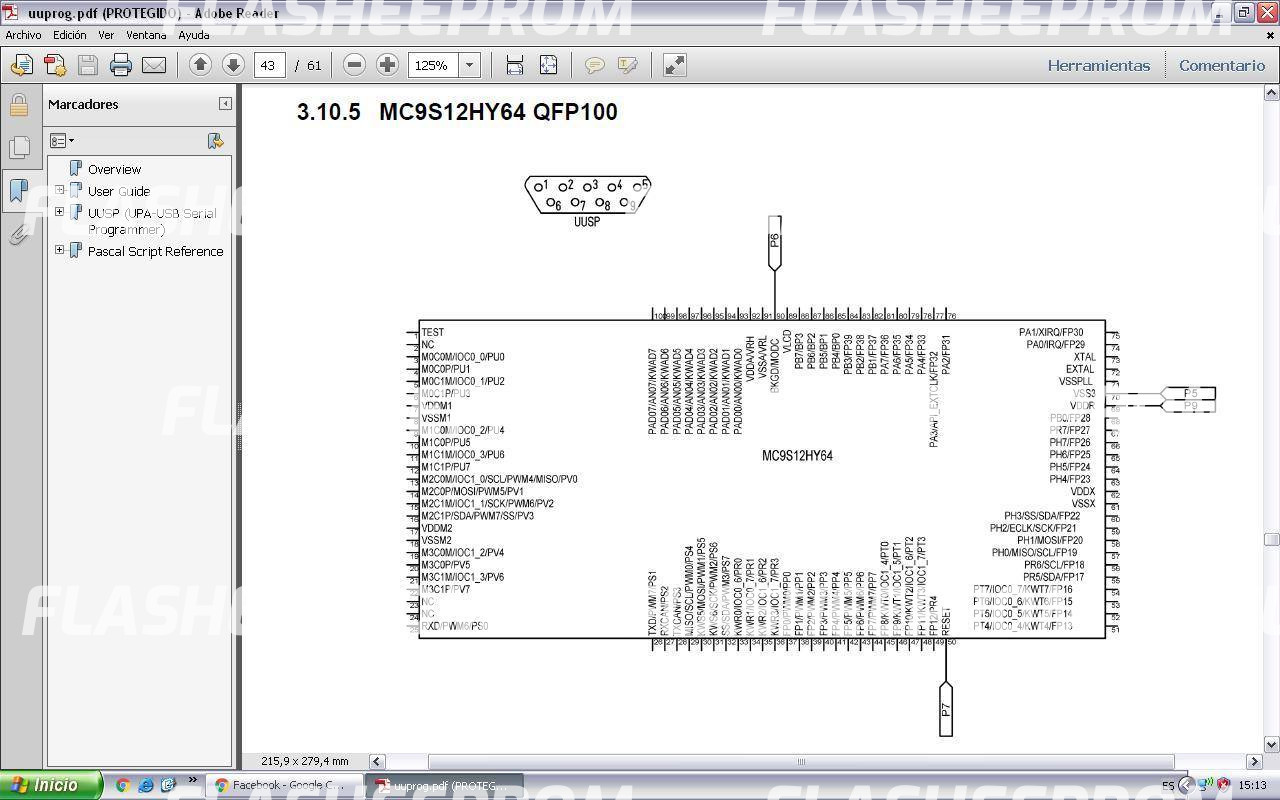Toggle read mode full-screen icon
This screenshot has width=1280, height=800.
pyautogui.click(x=675, y=65)
